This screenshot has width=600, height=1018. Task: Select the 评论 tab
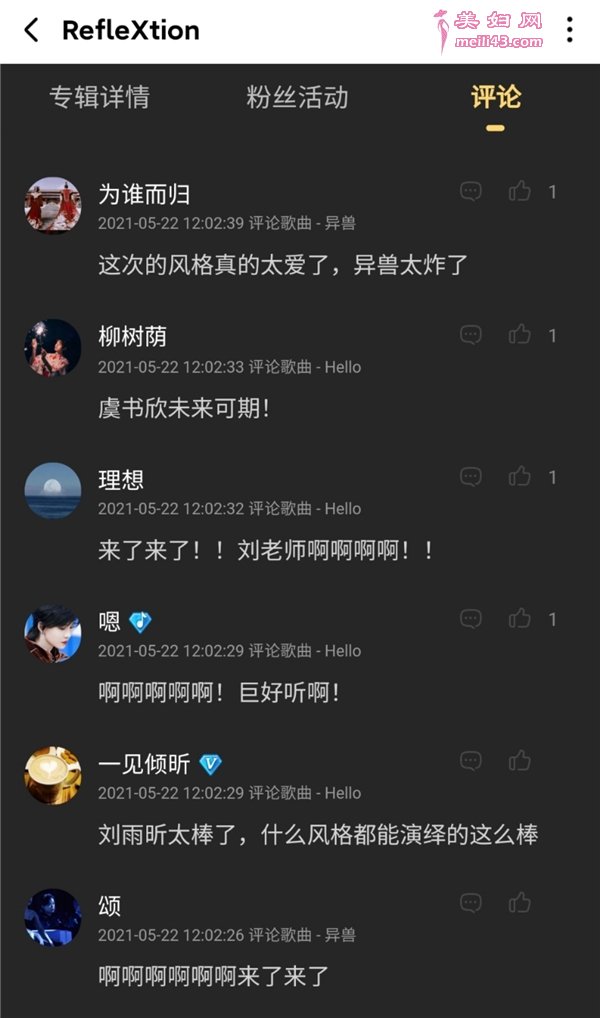tap(496, 97)
